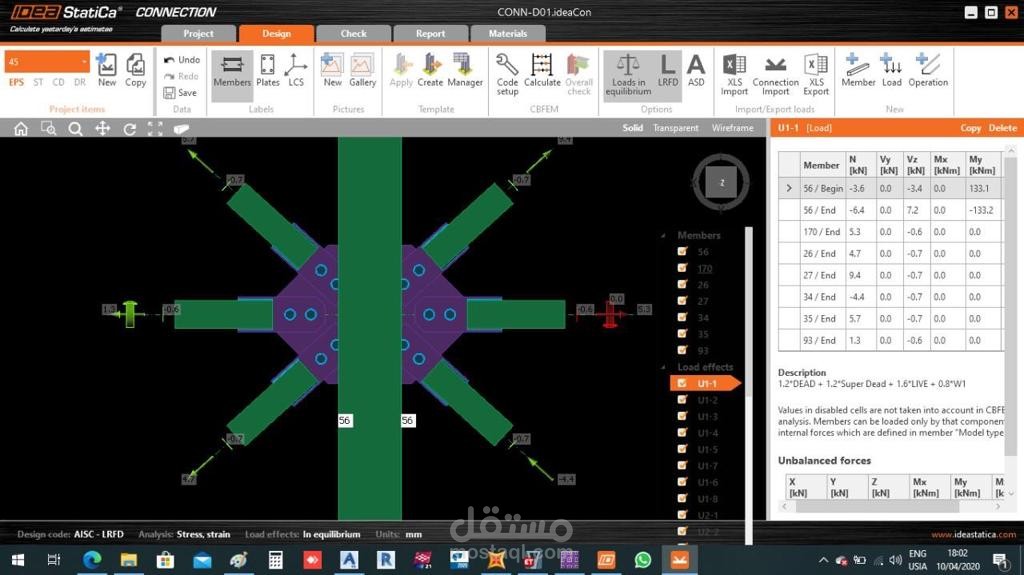Open the www.ideastatica.com link
Image resolution: width=1024 pixels, height=575 pixels.
pos(974,534)
